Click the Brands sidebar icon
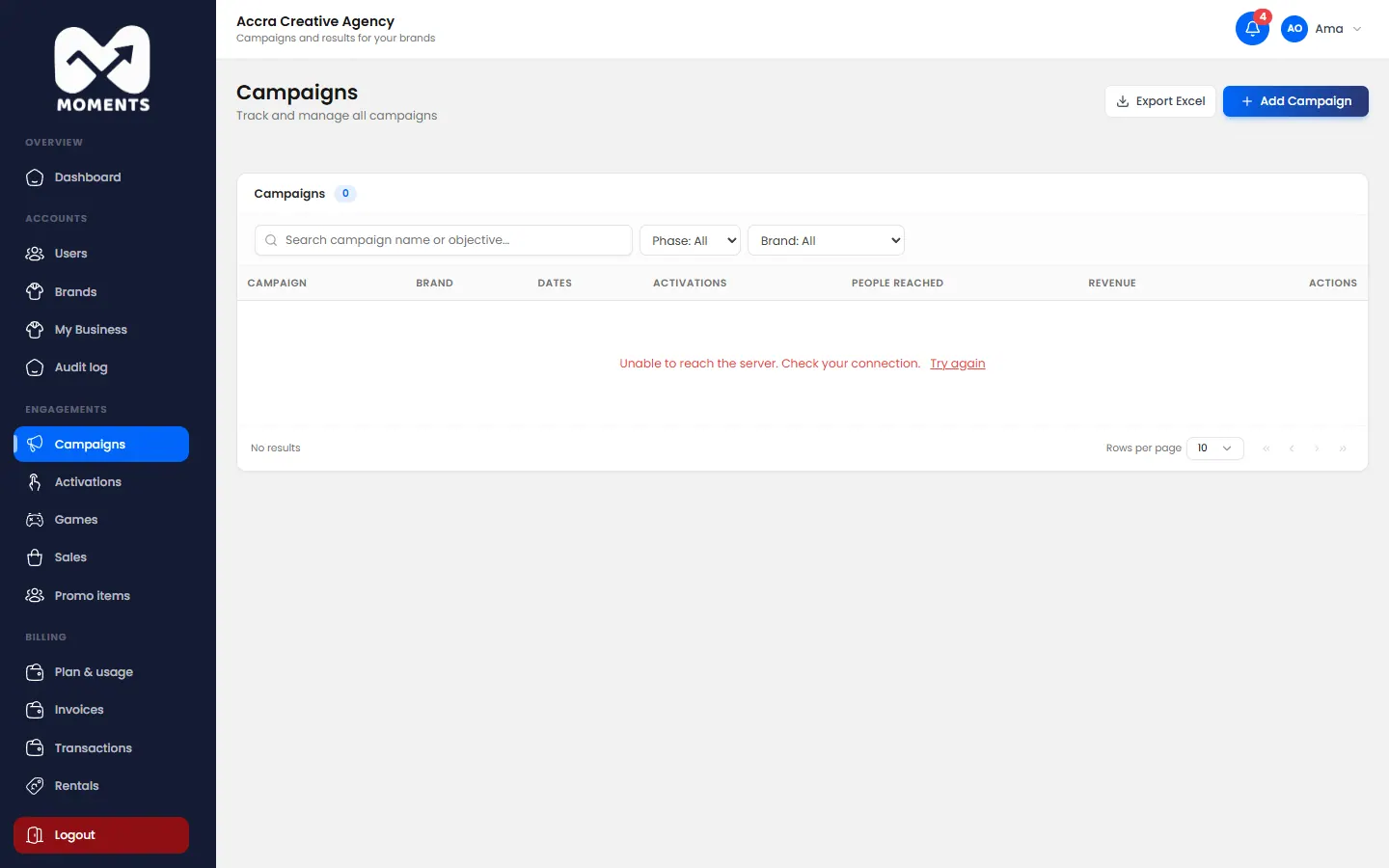 click(35, 291)
